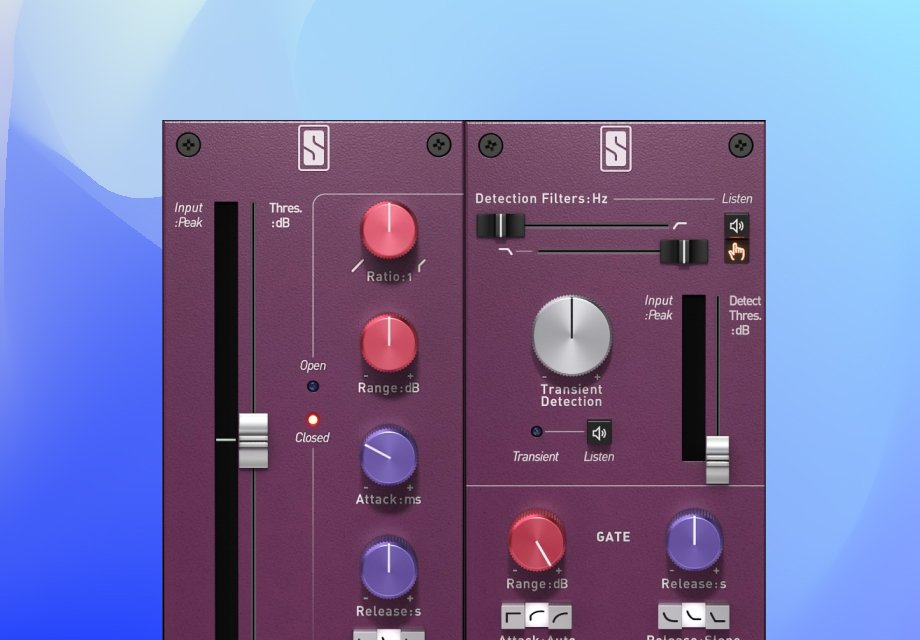Click the Ratio knob
This screenshot has width=920, height=640.
pos(388,230)
